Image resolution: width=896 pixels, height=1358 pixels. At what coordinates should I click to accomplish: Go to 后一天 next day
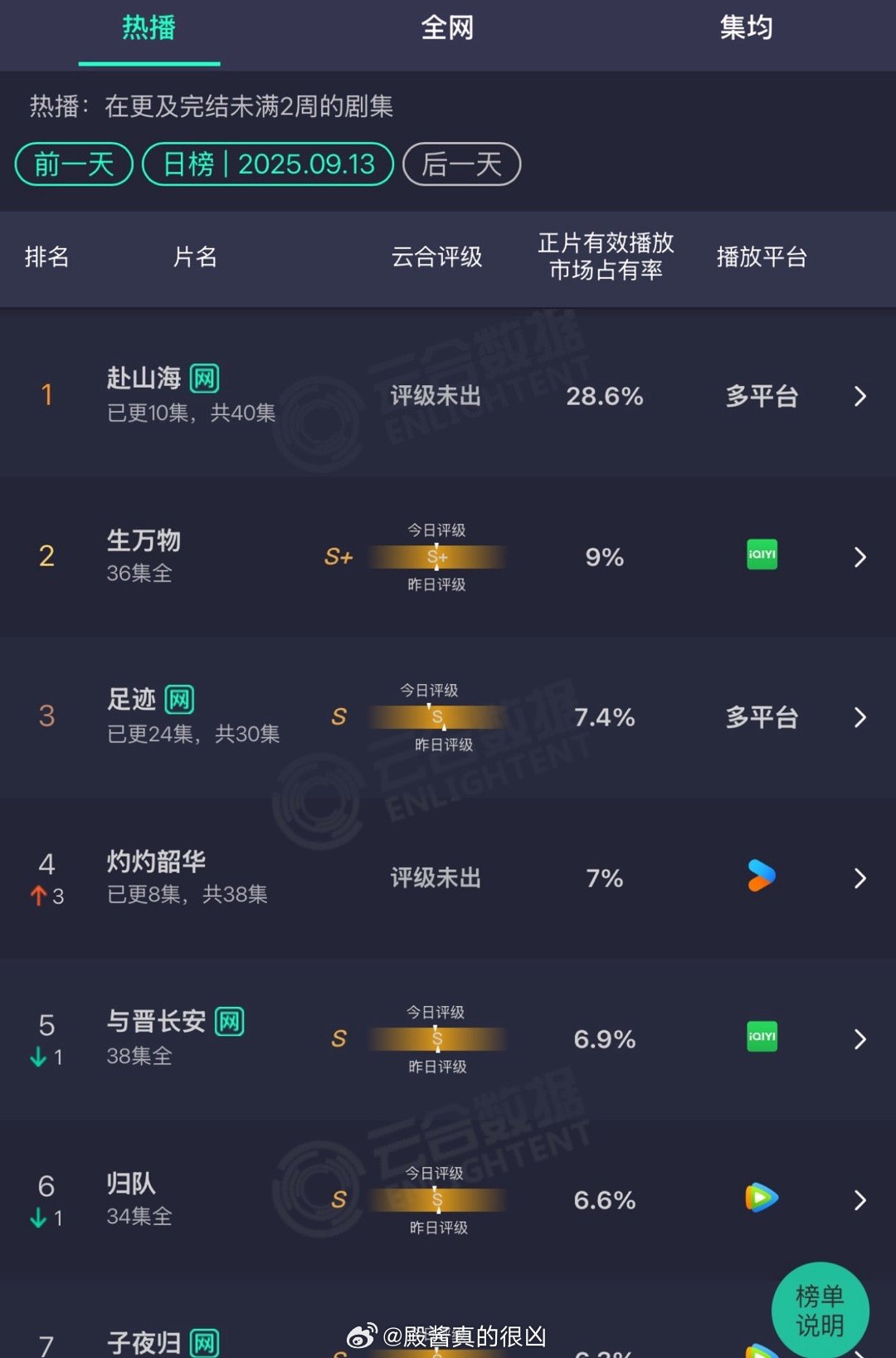click(461, 164)
